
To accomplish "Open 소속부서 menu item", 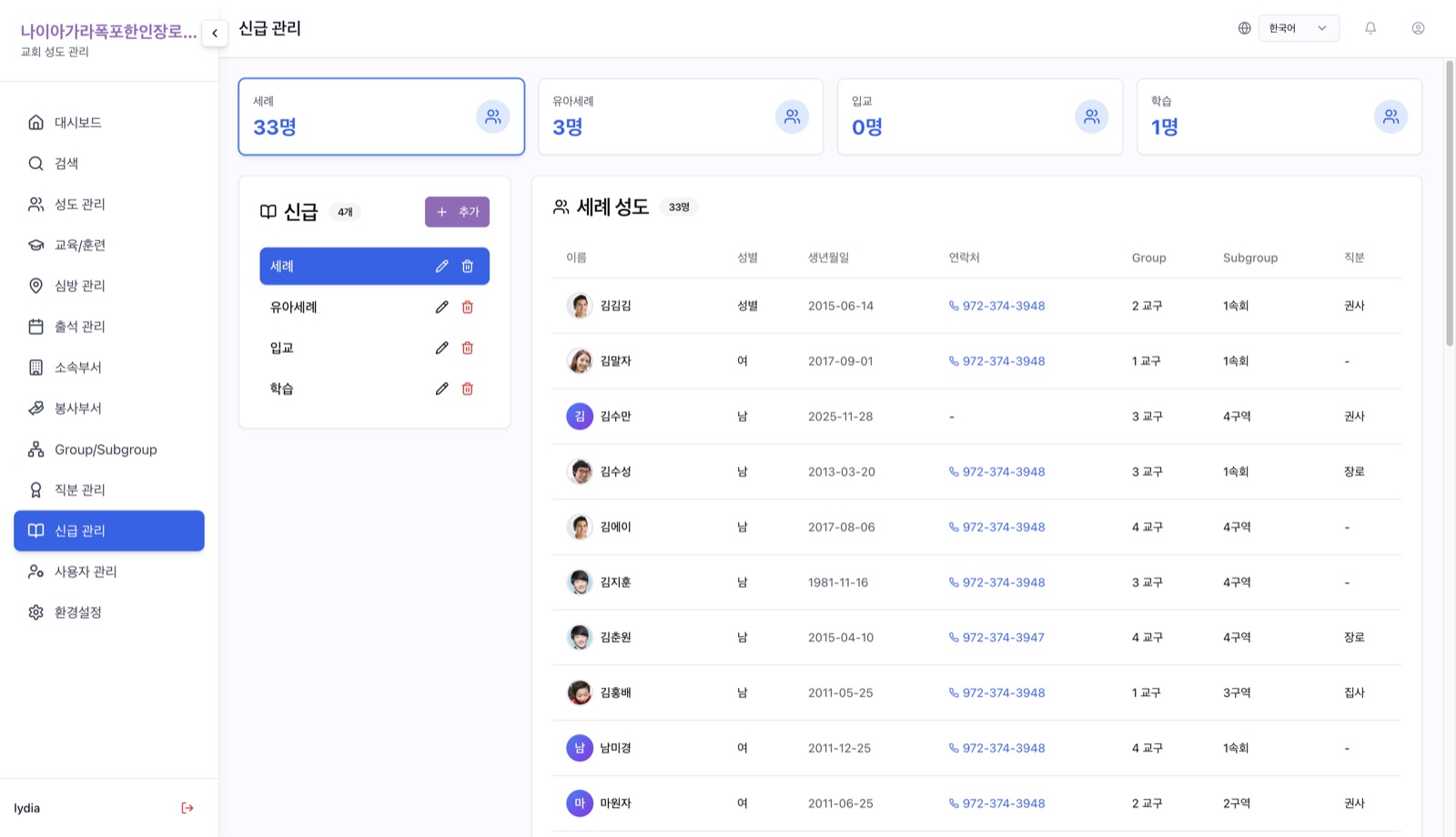I will click(x=109, y=368).
